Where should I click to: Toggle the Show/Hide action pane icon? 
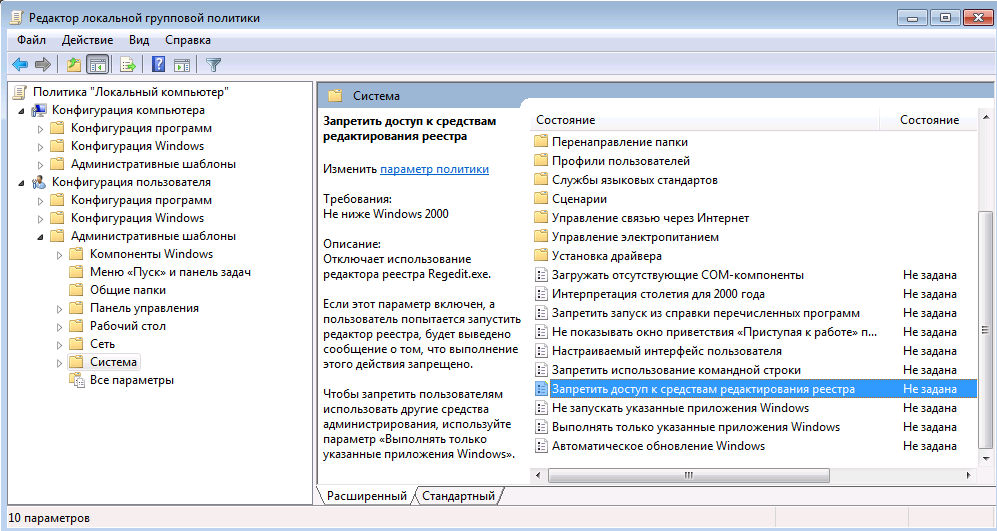tap(182, 64)
